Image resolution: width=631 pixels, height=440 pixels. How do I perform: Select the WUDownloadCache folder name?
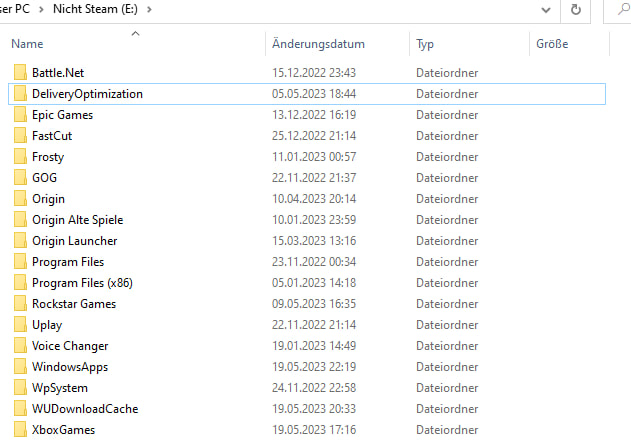tap(85, 409)
